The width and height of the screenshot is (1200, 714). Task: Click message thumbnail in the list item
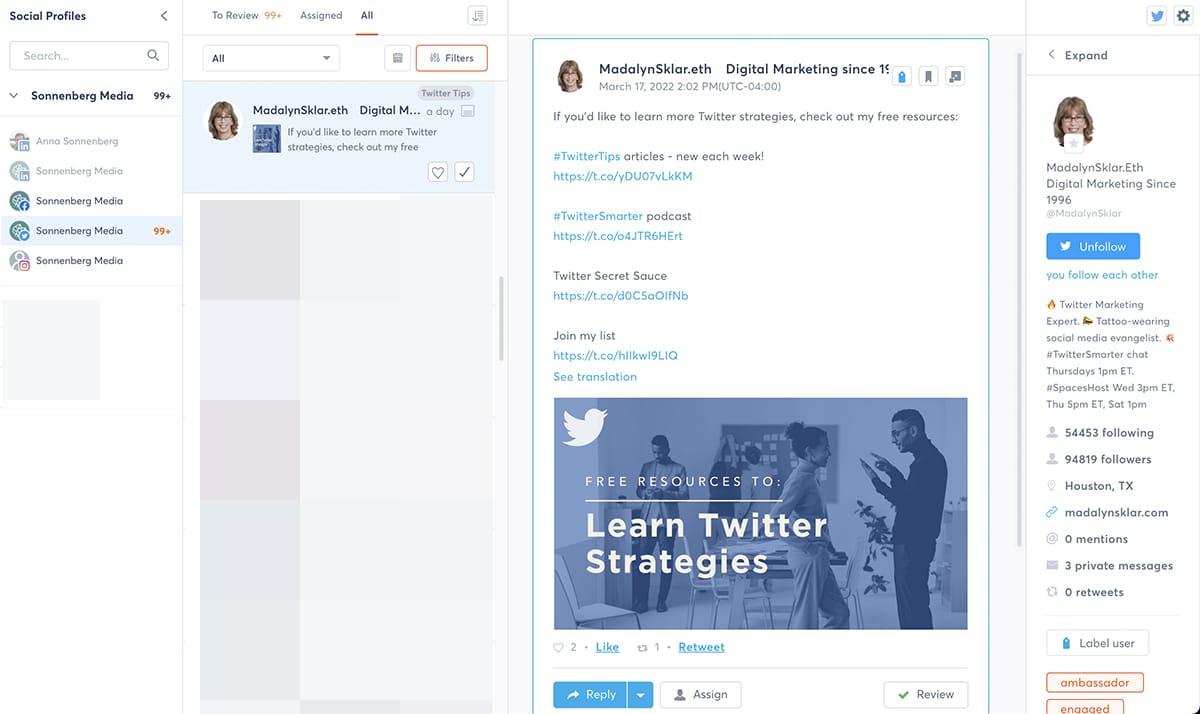(266, 138)
